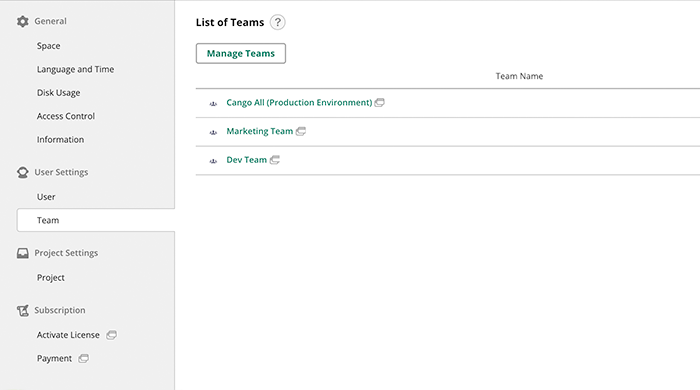Click external window icon next to Activate License
The width and height of the screenshot is (700, 390).
tap(112, 335)
